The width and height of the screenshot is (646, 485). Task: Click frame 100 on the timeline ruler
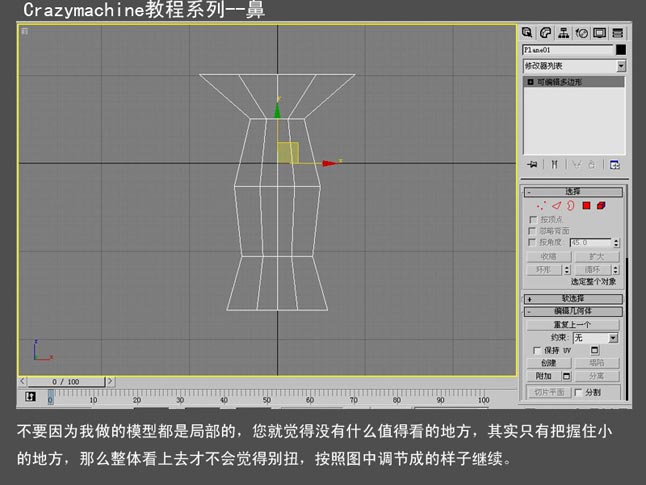click(484, 400)
